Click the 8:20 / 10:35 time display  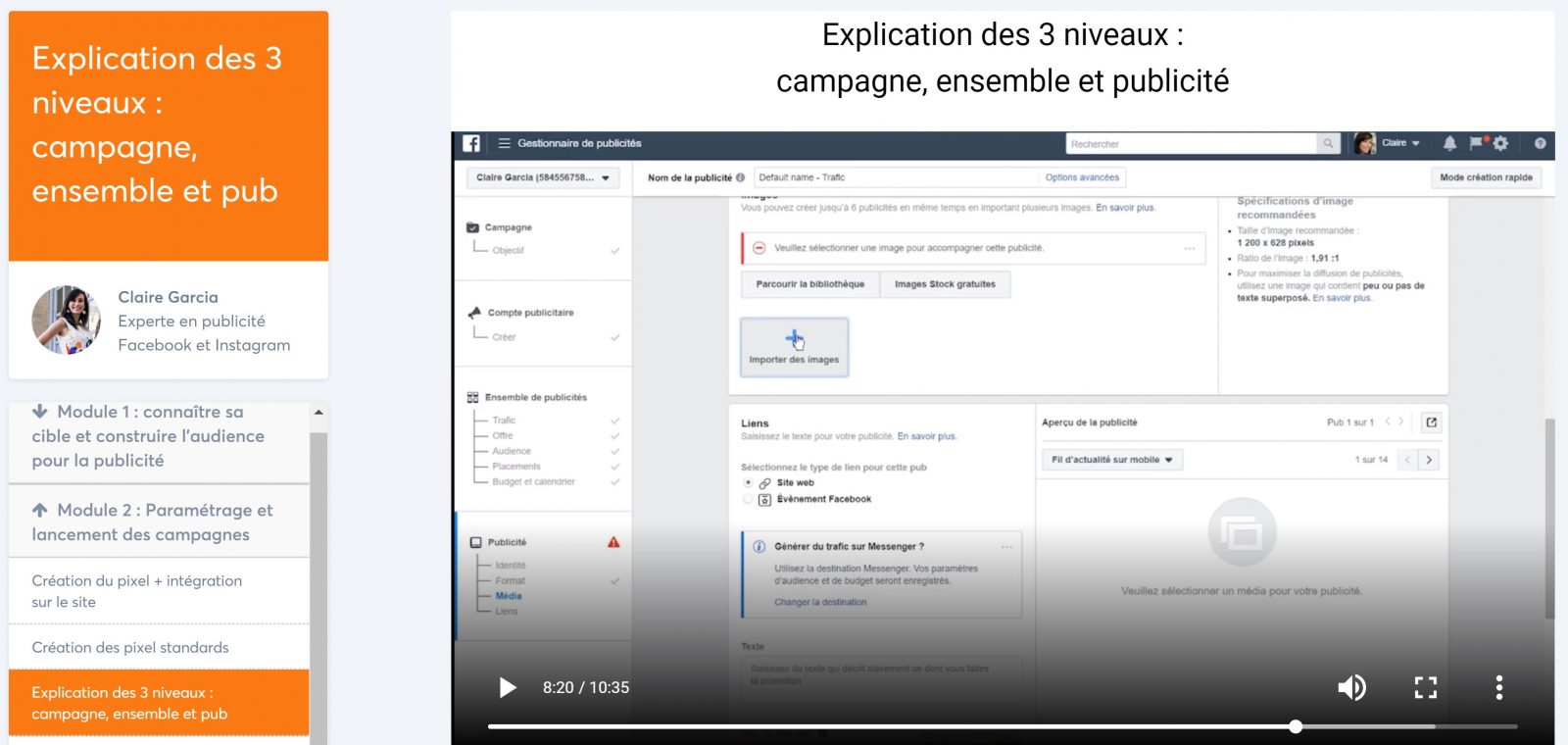tap(586, 688)
